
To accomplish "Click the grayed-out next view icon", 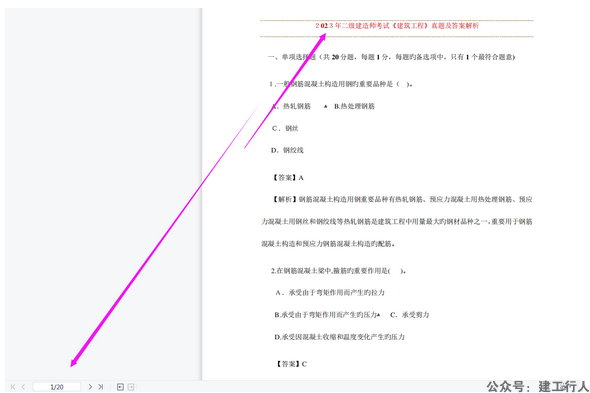I will click(131, 387).
